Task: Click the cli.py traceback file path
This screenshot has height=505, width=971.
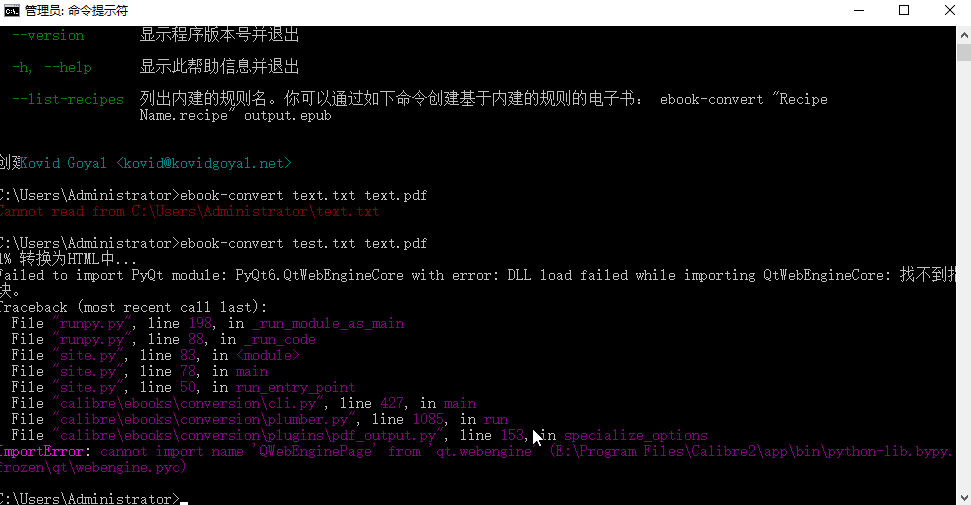Action: [x=190, y=403]
